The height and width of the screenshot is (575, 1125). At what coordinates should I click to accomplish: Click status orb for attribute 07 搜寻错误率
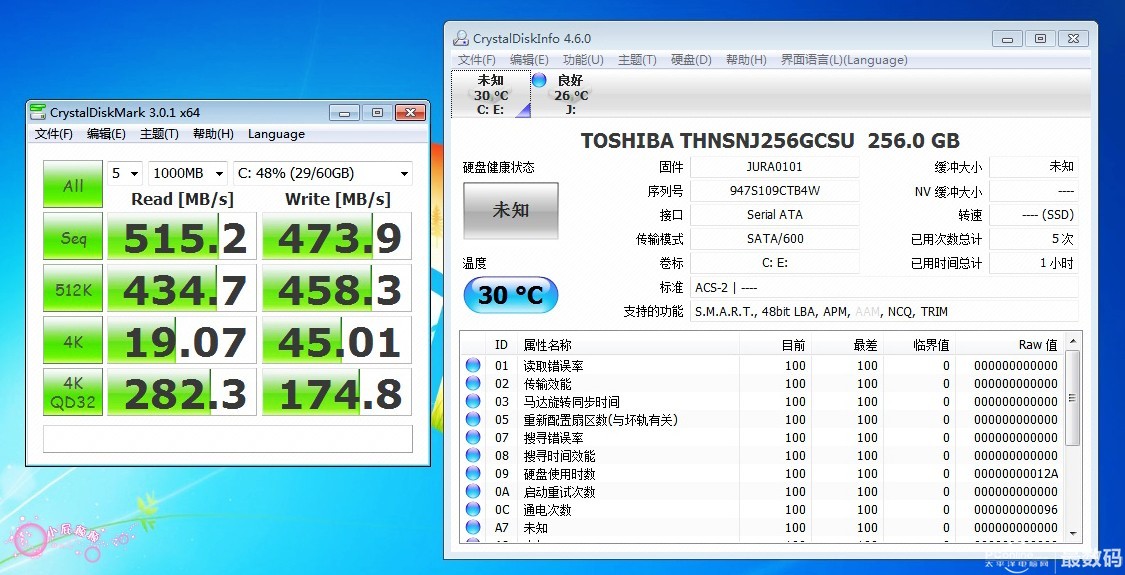coord(473,437)
